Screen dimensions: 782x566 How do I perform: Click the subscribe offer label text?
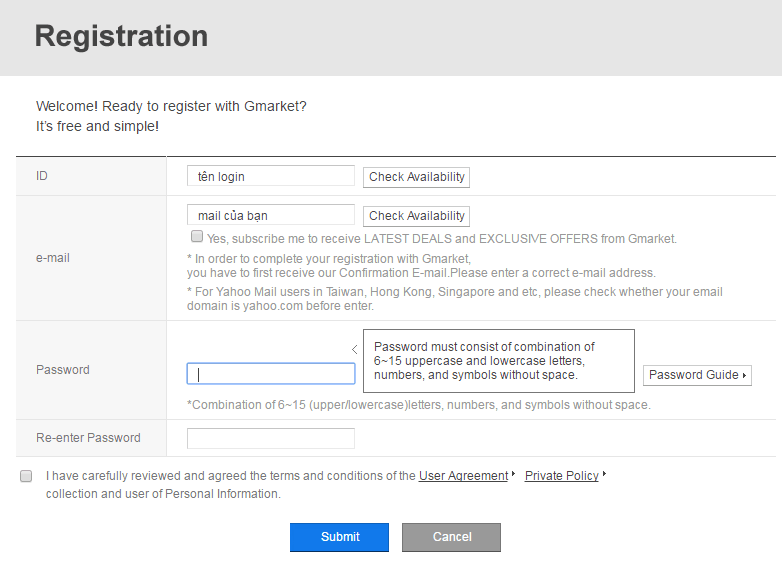(x=441, y=239)
